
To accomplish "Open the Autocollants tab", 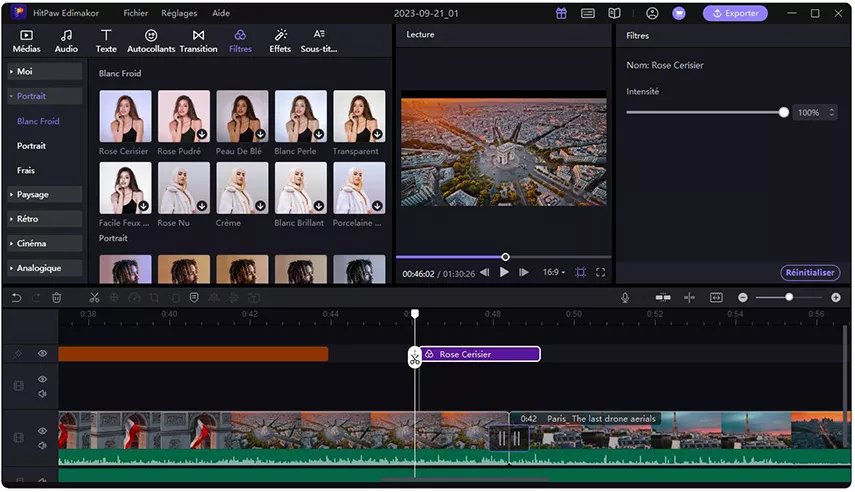I will click(x=151, y=41).
